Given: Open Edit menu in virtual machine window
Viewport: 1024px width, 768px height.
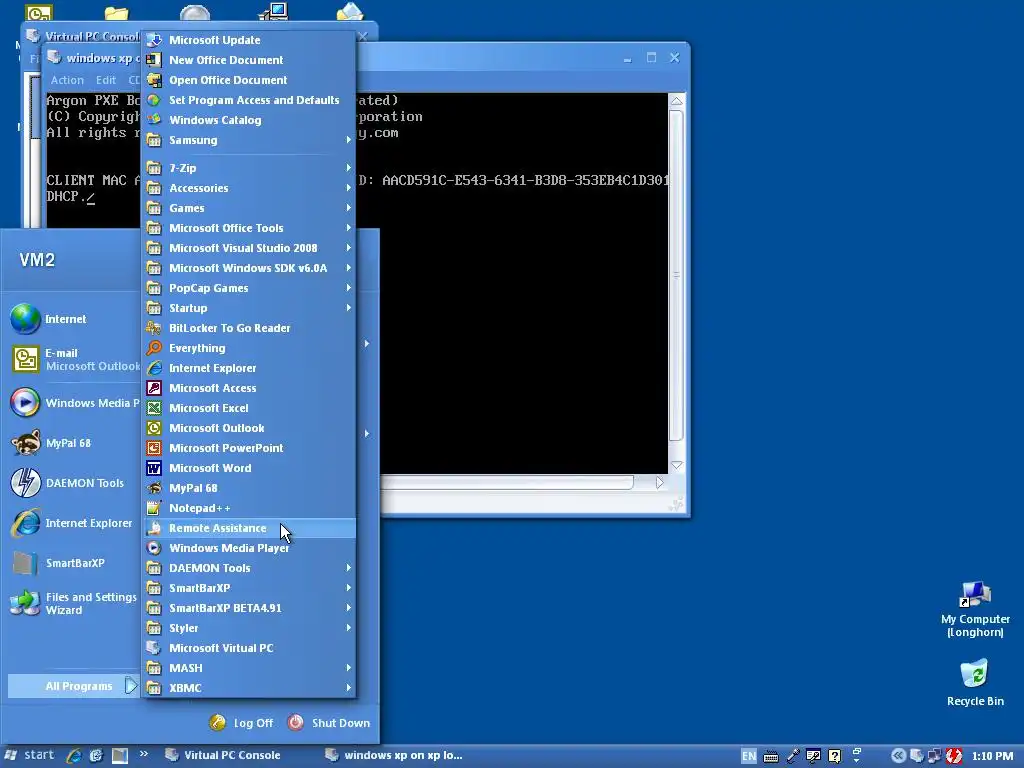Looking at the screenshot, I should coord(106,80).
